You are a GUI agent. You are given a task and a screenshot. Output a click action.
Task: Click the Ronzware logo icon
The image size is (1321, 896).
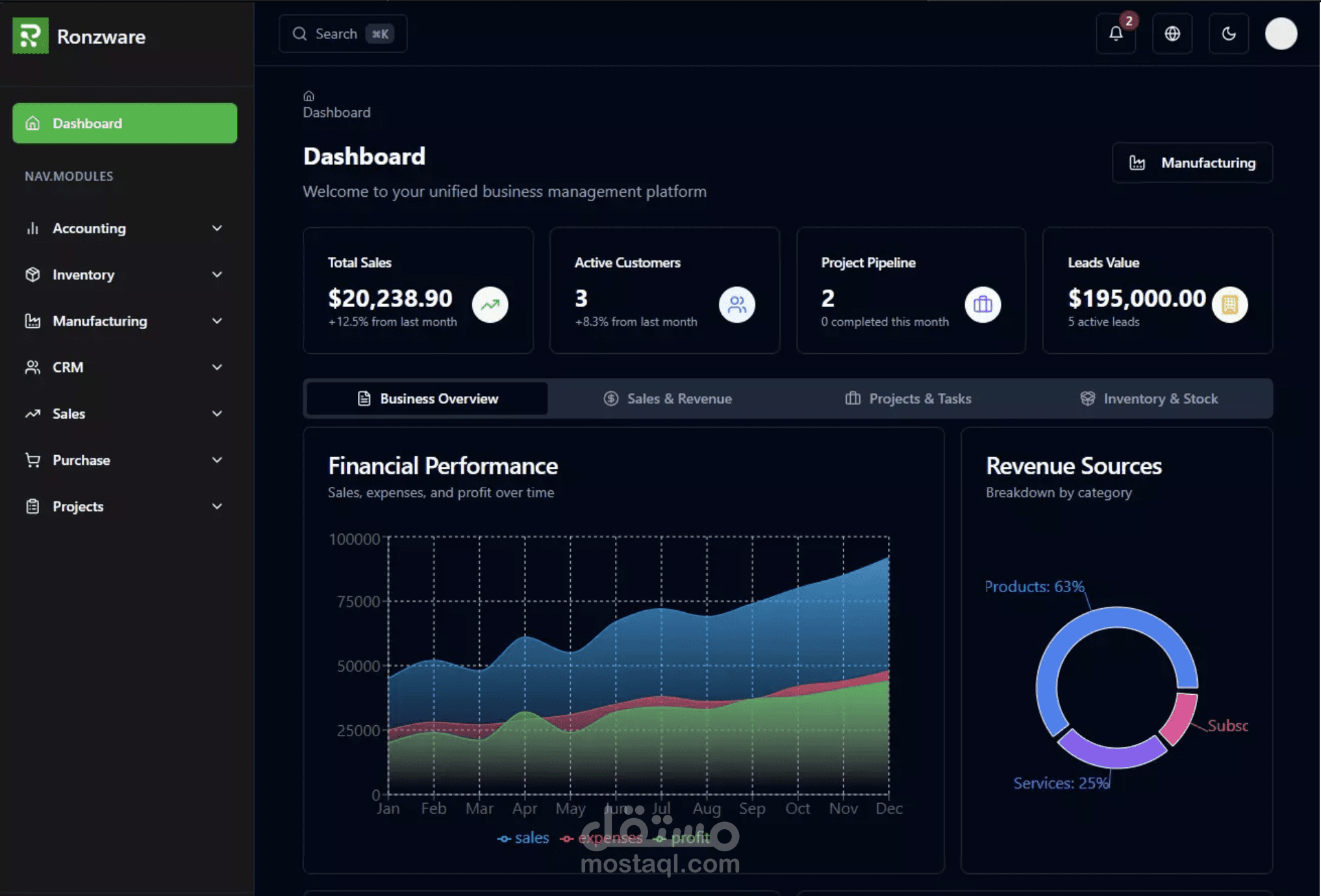pyautogui.click(x=30, y=36)
